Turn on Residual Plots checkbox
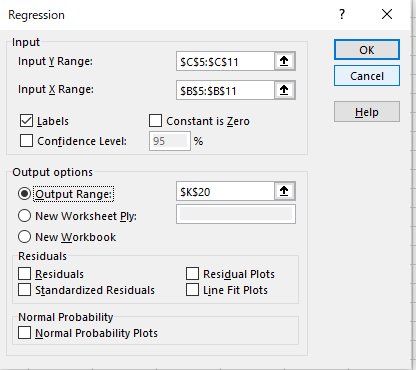The width and height of the screenshot is (416, 370). pyautogui.click(x=192, y=273)
